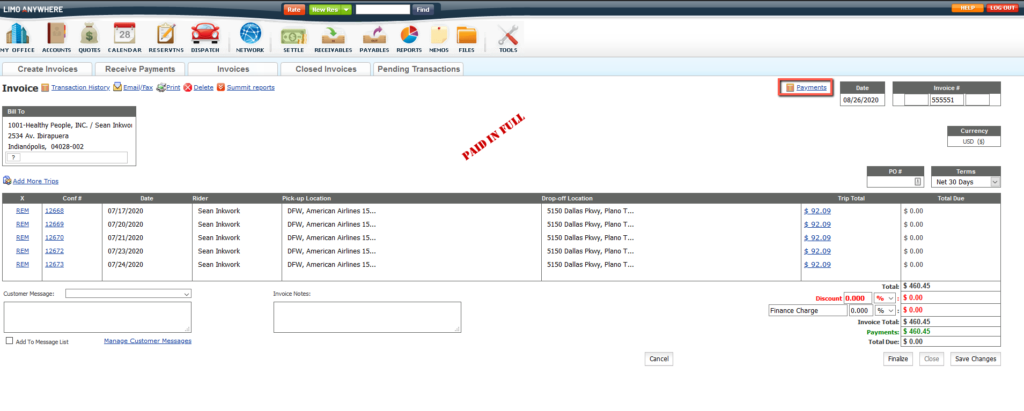Switch to Closed Invoices tab
Screen dimensions: 1024x411
click(x=326, y=69)
